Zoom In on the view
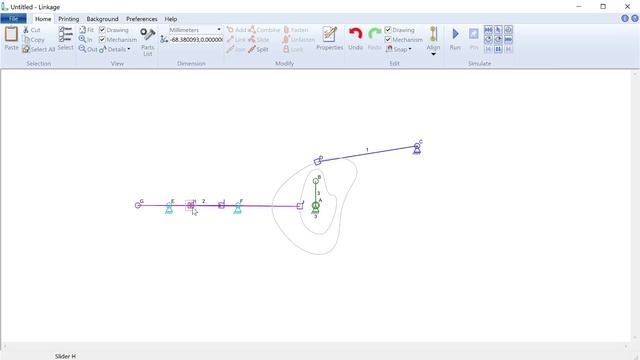 coord(86,40)
